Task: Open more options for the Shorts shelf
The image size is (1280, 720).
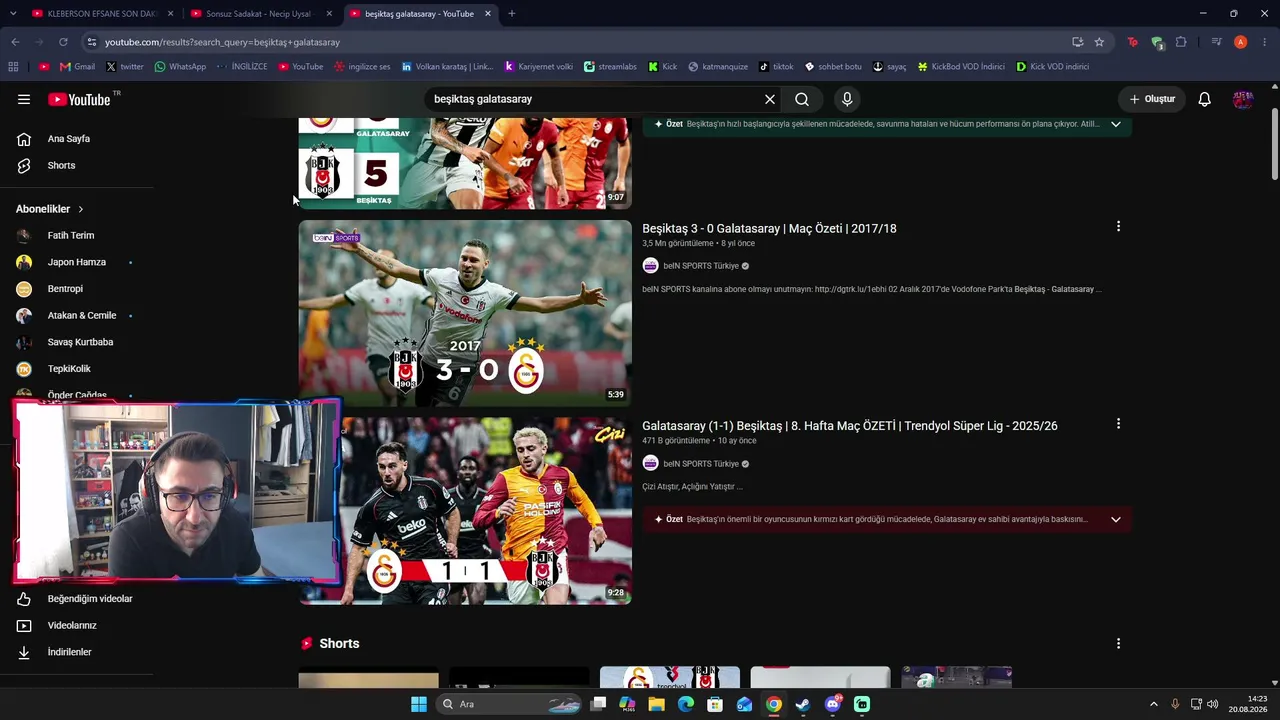Action: (1118, 644)
